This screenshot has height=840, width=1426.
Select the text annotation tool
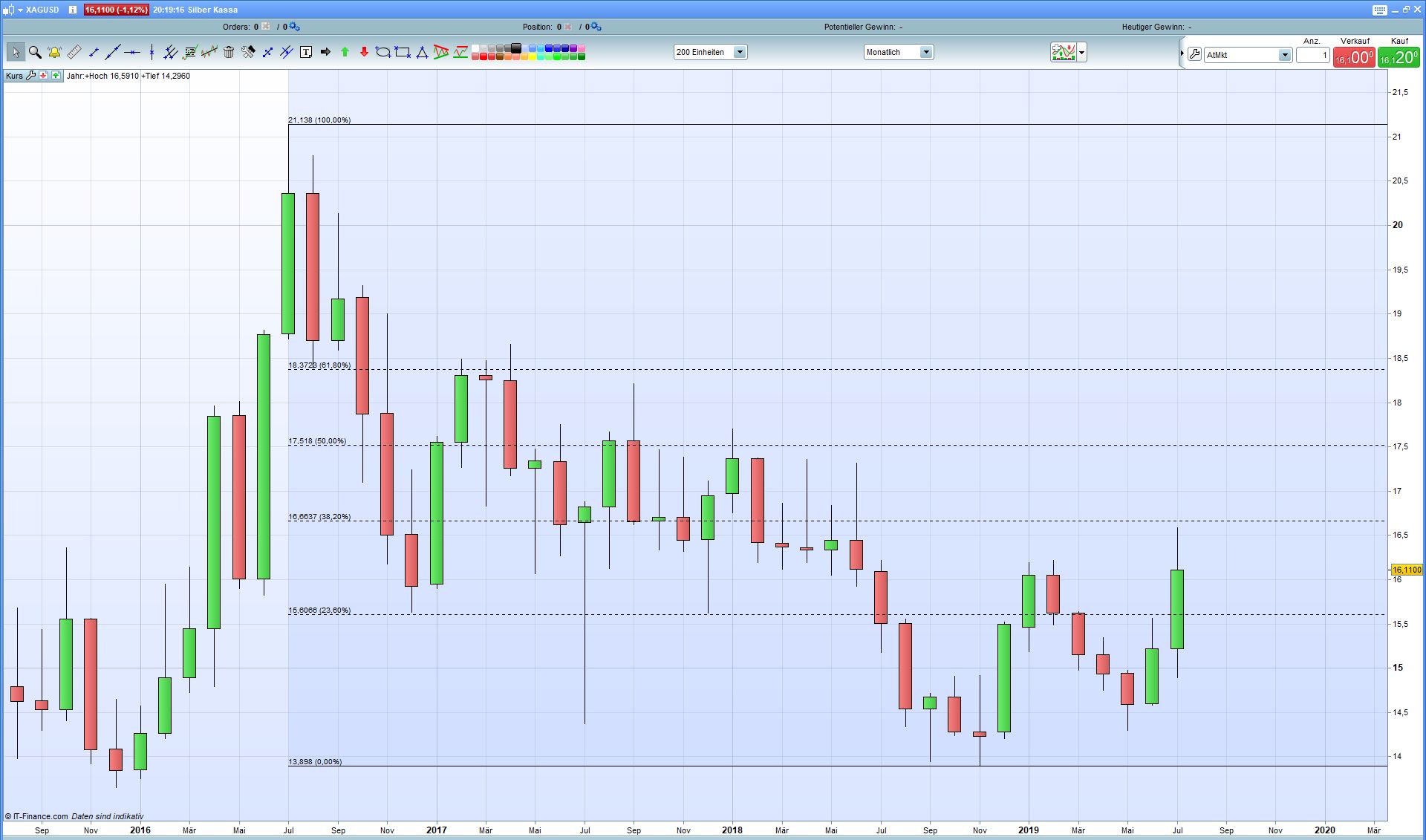coord(306,52)
